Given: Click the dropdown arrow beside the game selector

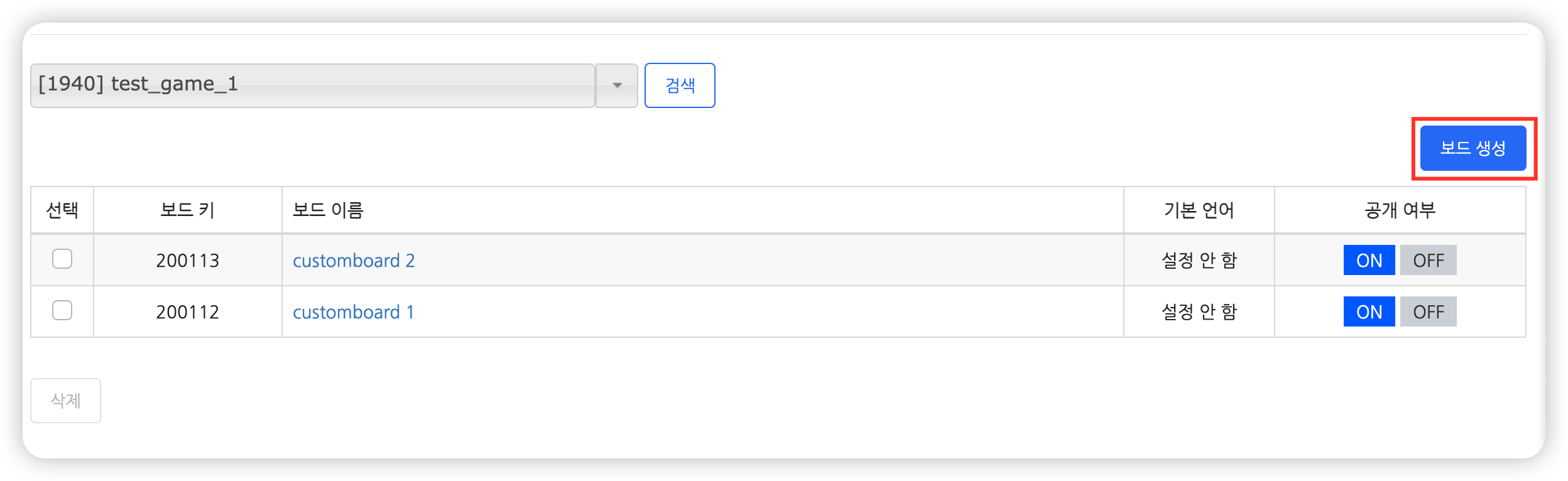Looking at the screenshot, I should click(x=617, y=85).
